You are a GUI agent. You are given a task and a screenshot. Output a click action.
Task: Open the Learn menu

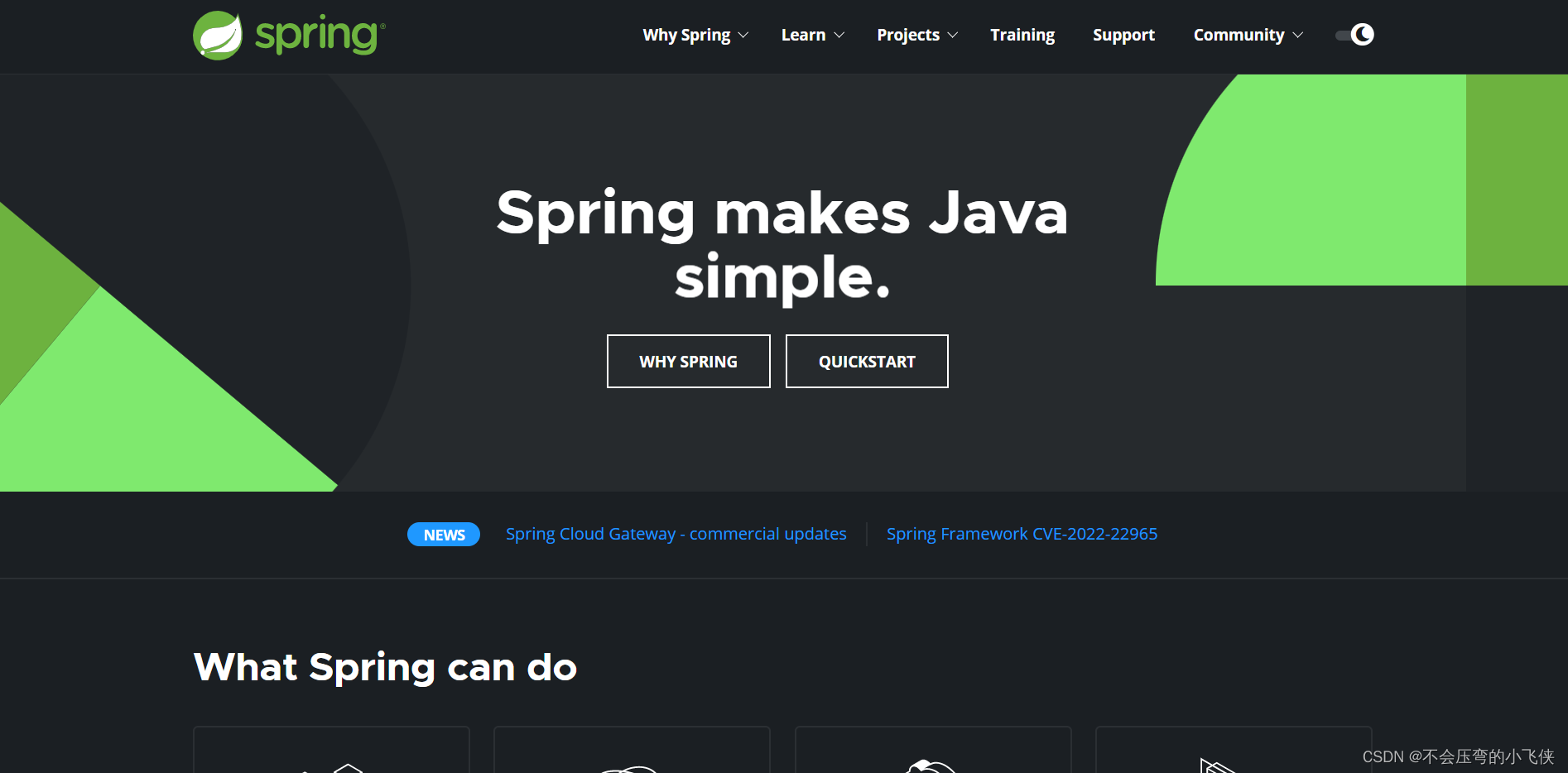point(803,35)
